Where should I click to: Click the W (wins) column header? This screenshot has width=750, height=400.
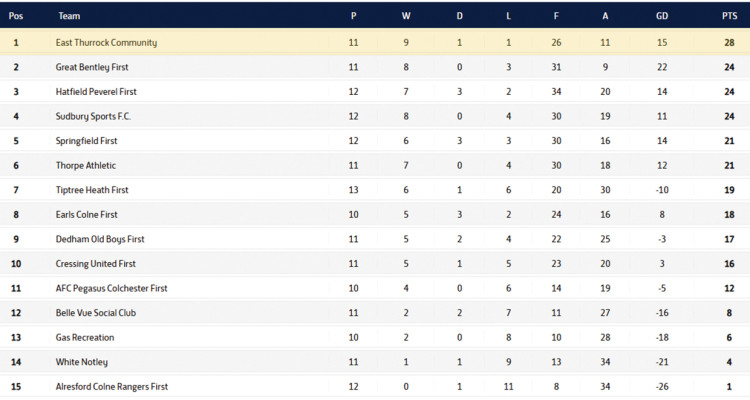tap(405, 16)
